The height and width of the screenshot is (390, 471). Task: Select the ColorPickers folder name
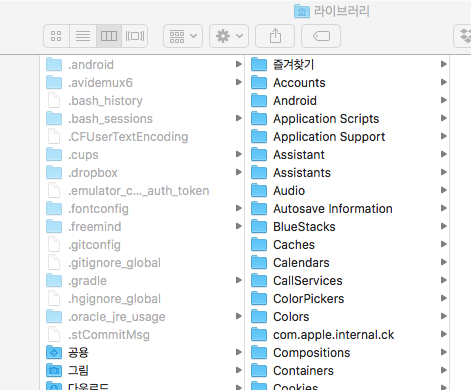coord(309,299)
